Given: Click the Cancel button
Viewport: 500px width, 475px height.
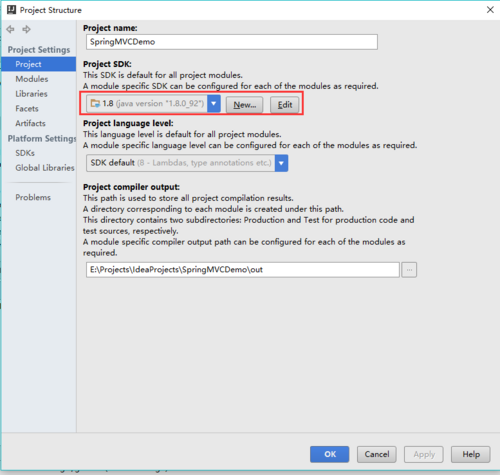Looking at the screenshot, I should 377,454.
